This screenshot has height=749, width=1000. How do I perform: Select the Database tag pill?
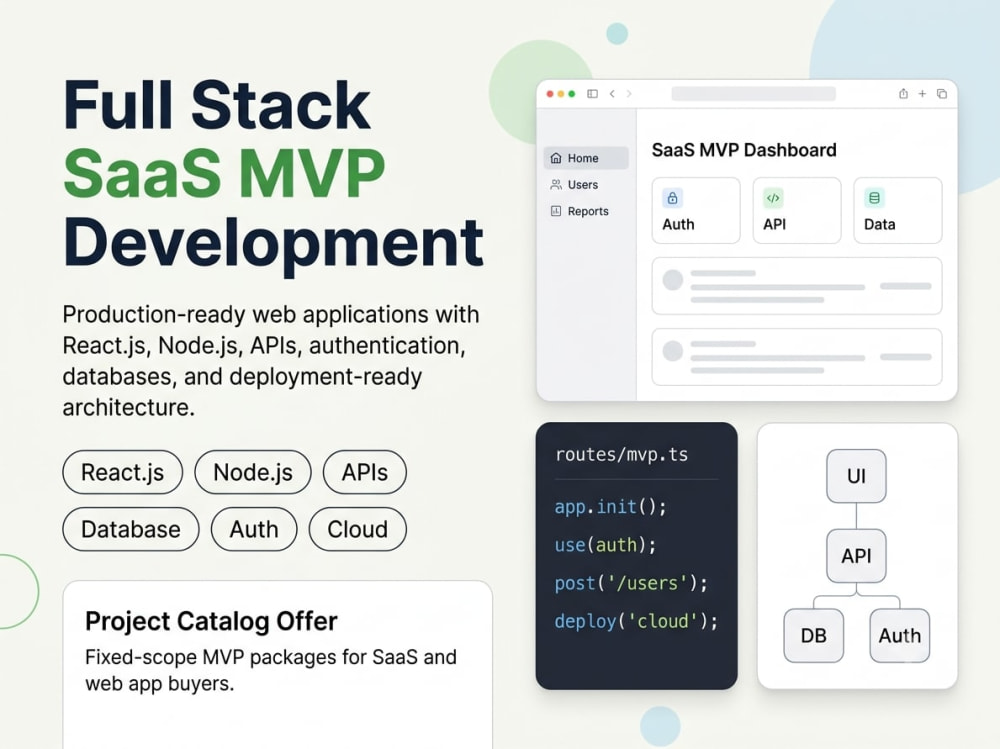pyautogui.click(x=131, y=529)
